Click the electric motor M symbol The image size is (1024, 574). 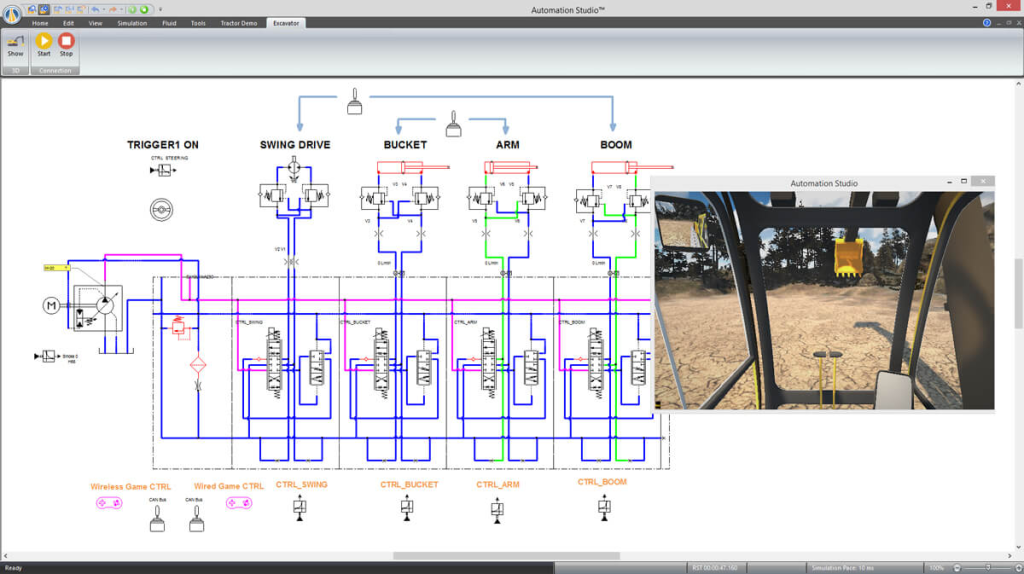click(51, 305)
